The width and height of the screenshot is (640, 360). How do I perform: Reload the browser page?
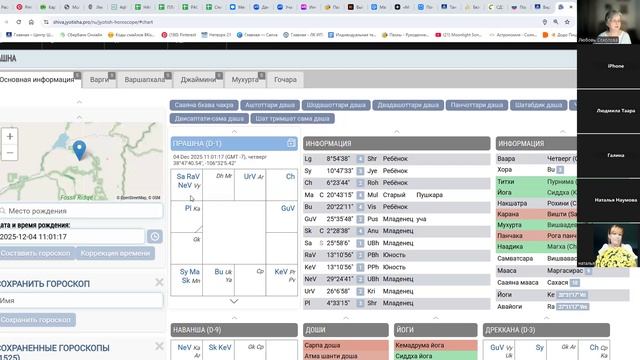pos(19,22)
